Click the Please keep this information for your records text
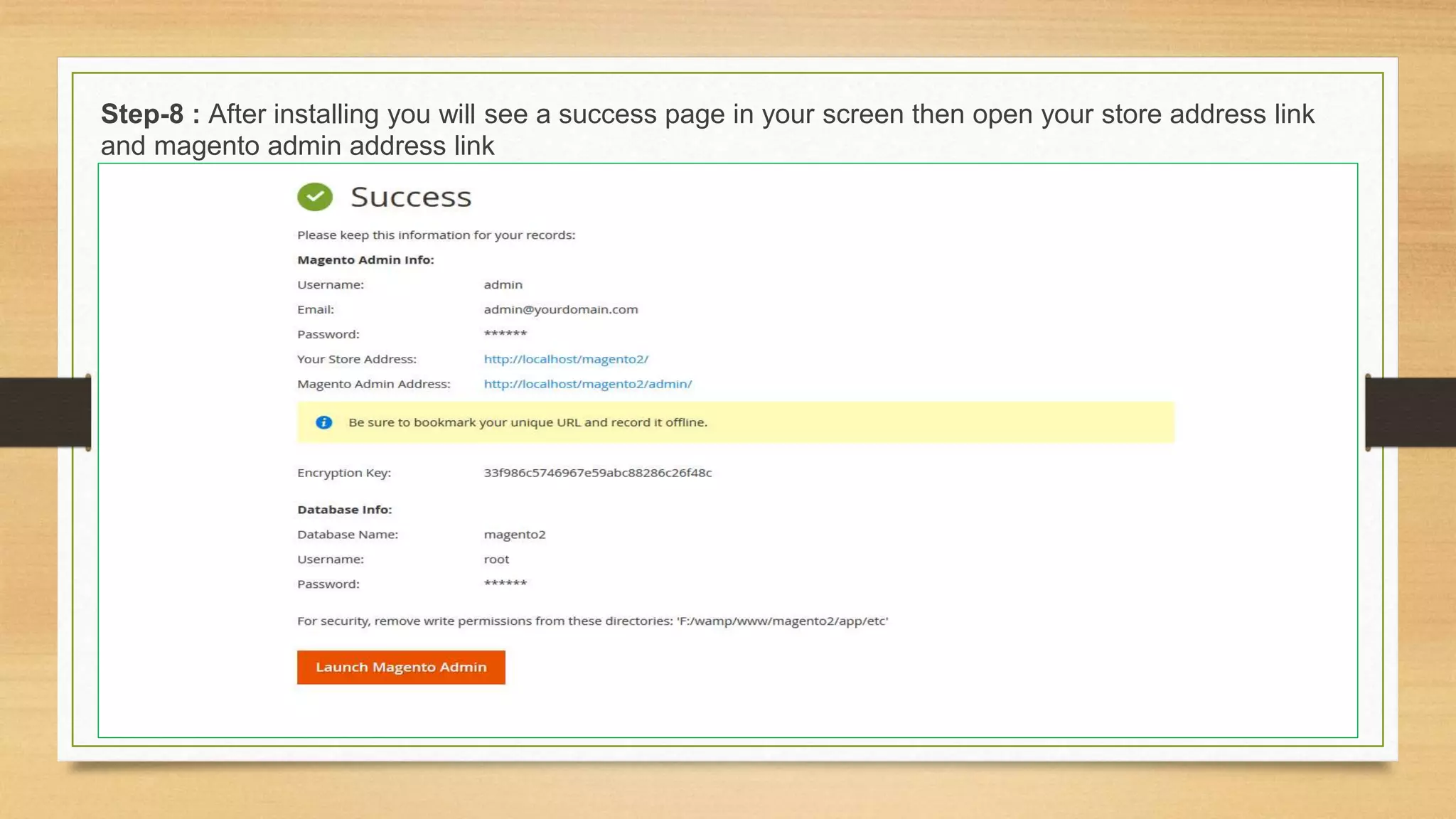This screenshot has width=1456, height=819. (x=437, y=235)
